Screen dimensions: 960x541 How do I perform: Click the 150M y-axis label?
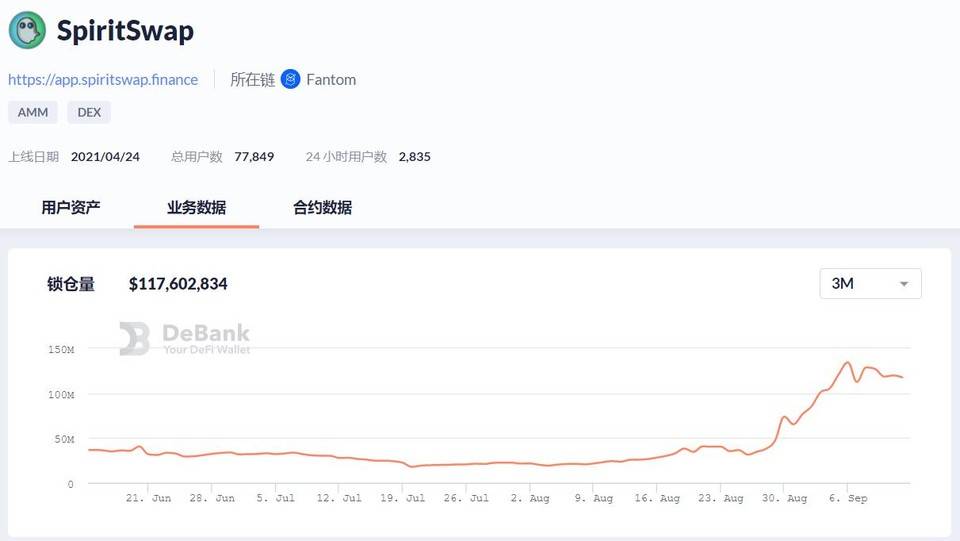[x=61, y=349]
